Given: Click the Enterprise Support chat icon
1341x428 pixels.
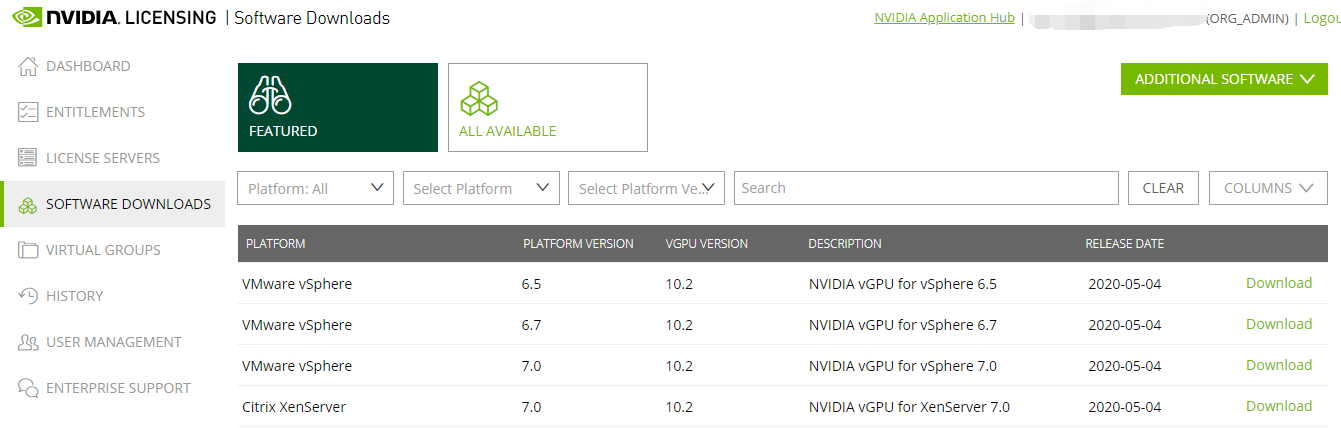Looking at the screenshot, I should (x=28, y=388).
